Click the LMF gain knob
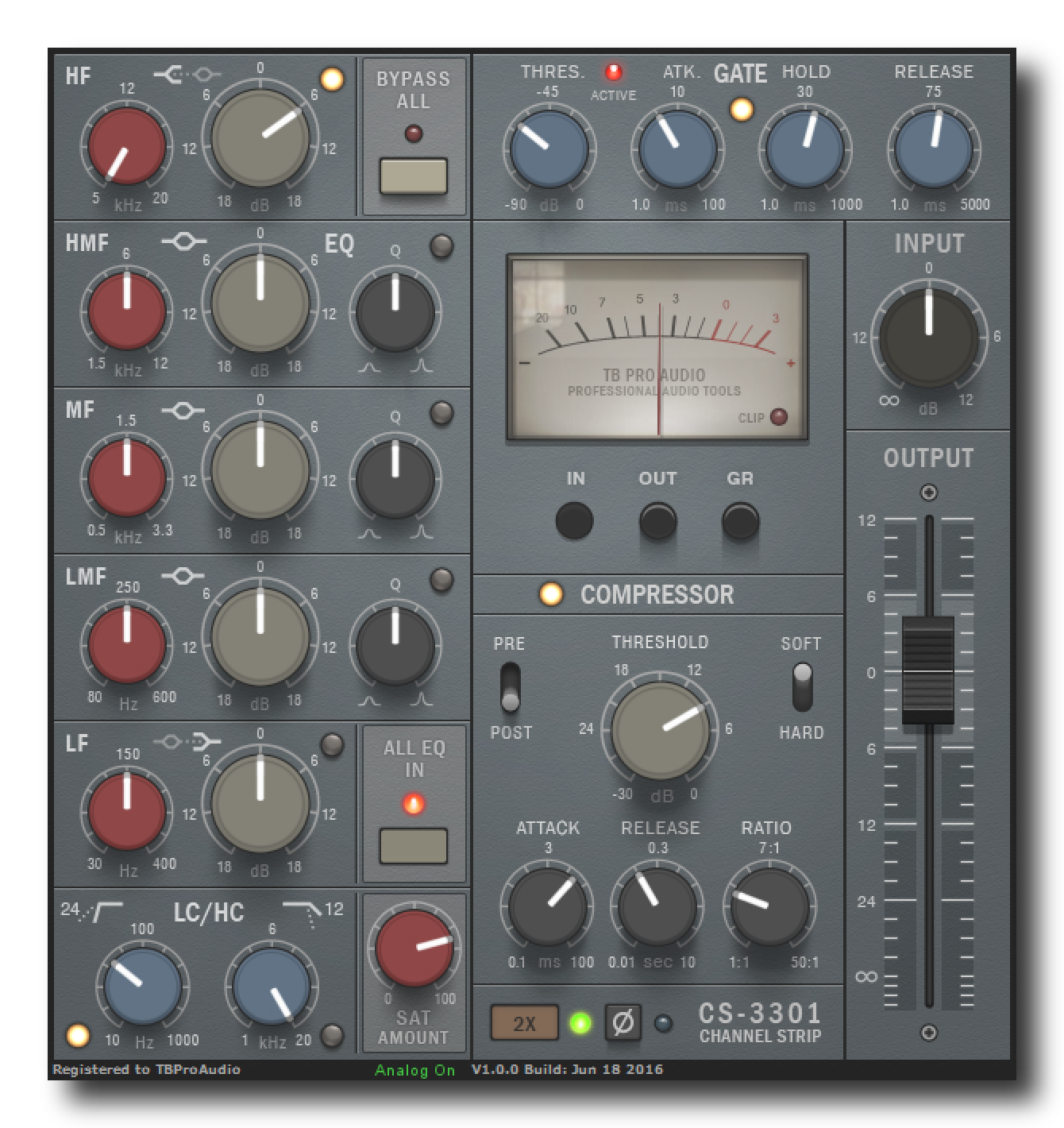 coord(260,637)
